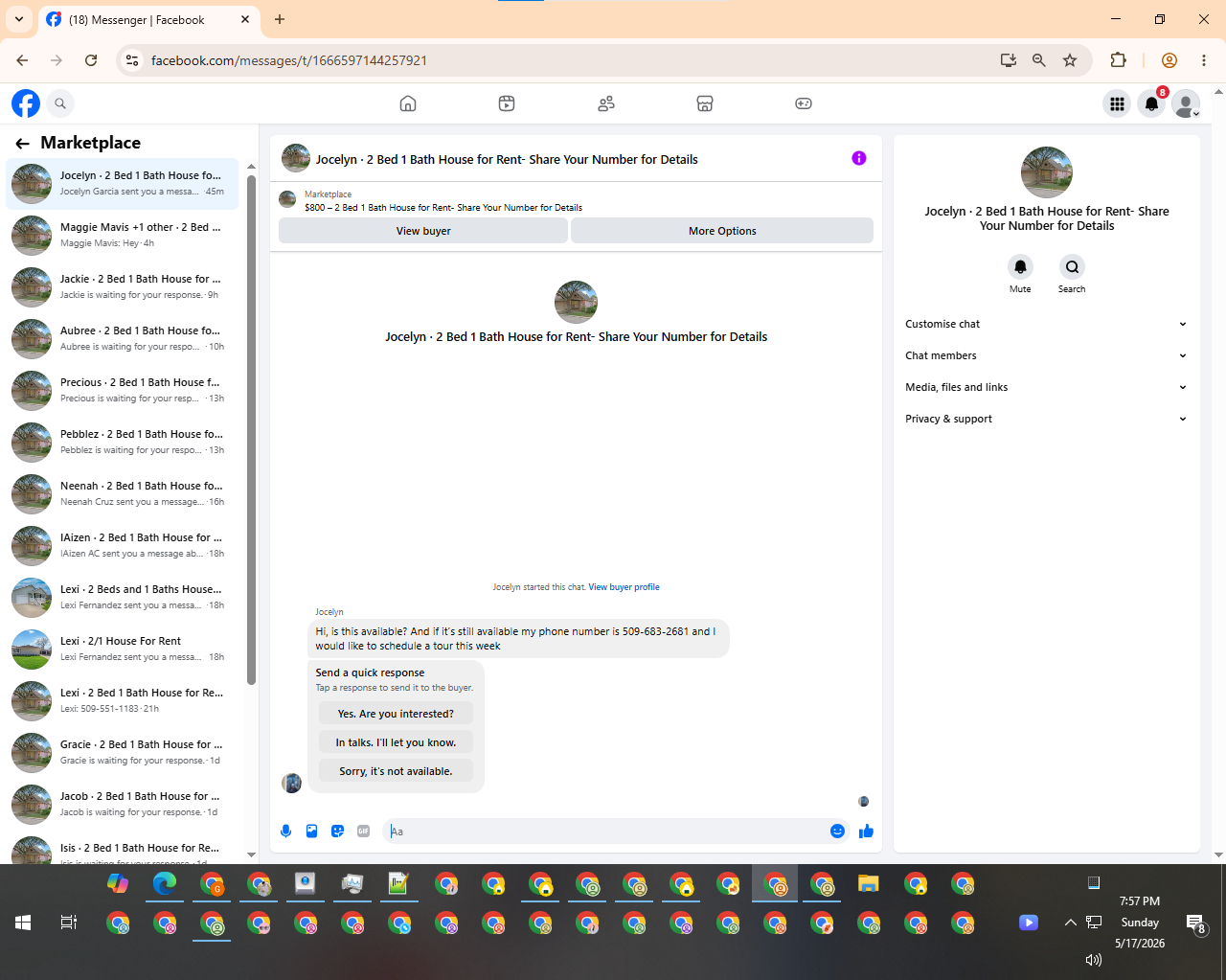
Task: Expand Media, files and links section
Action: tap(1046, 387)
